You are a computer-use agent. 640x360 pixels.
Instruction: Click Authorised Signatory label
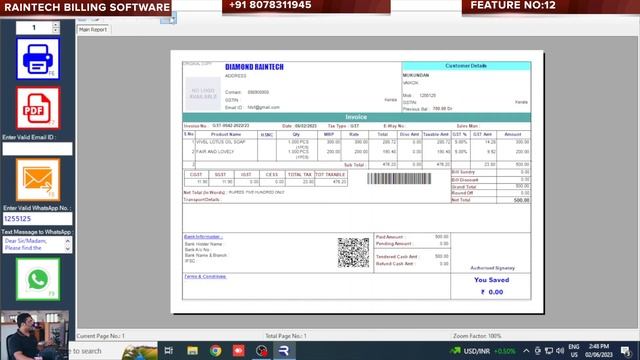pyautogui.click(x=492, y=268)
